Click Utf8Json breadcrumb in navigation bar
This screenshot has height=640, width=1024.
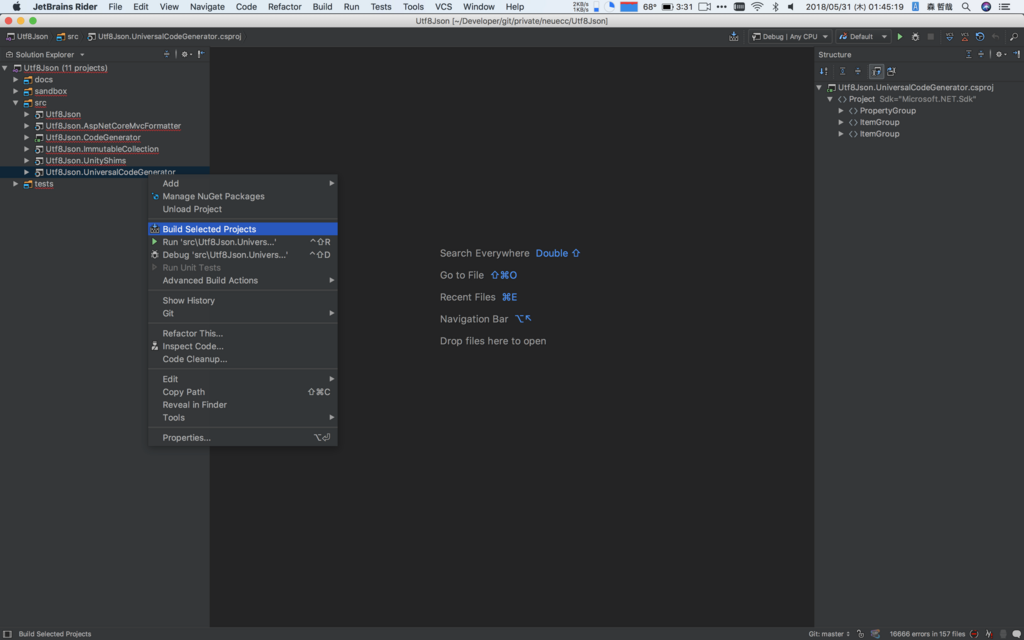[27, 37]
